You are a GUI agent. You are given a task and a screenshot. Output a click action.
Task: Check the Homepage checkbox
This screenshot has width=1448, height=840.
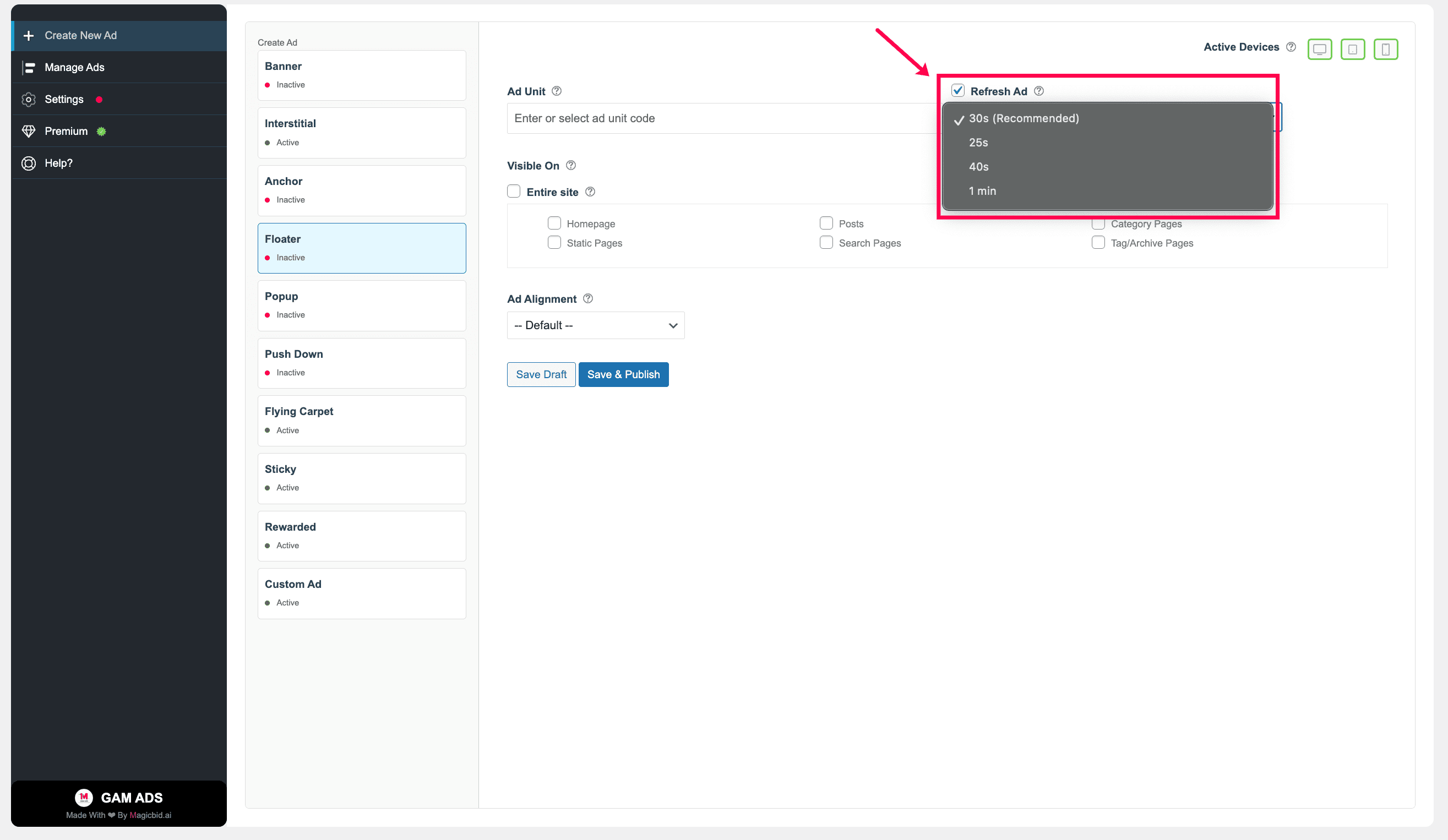coord(554,223)
